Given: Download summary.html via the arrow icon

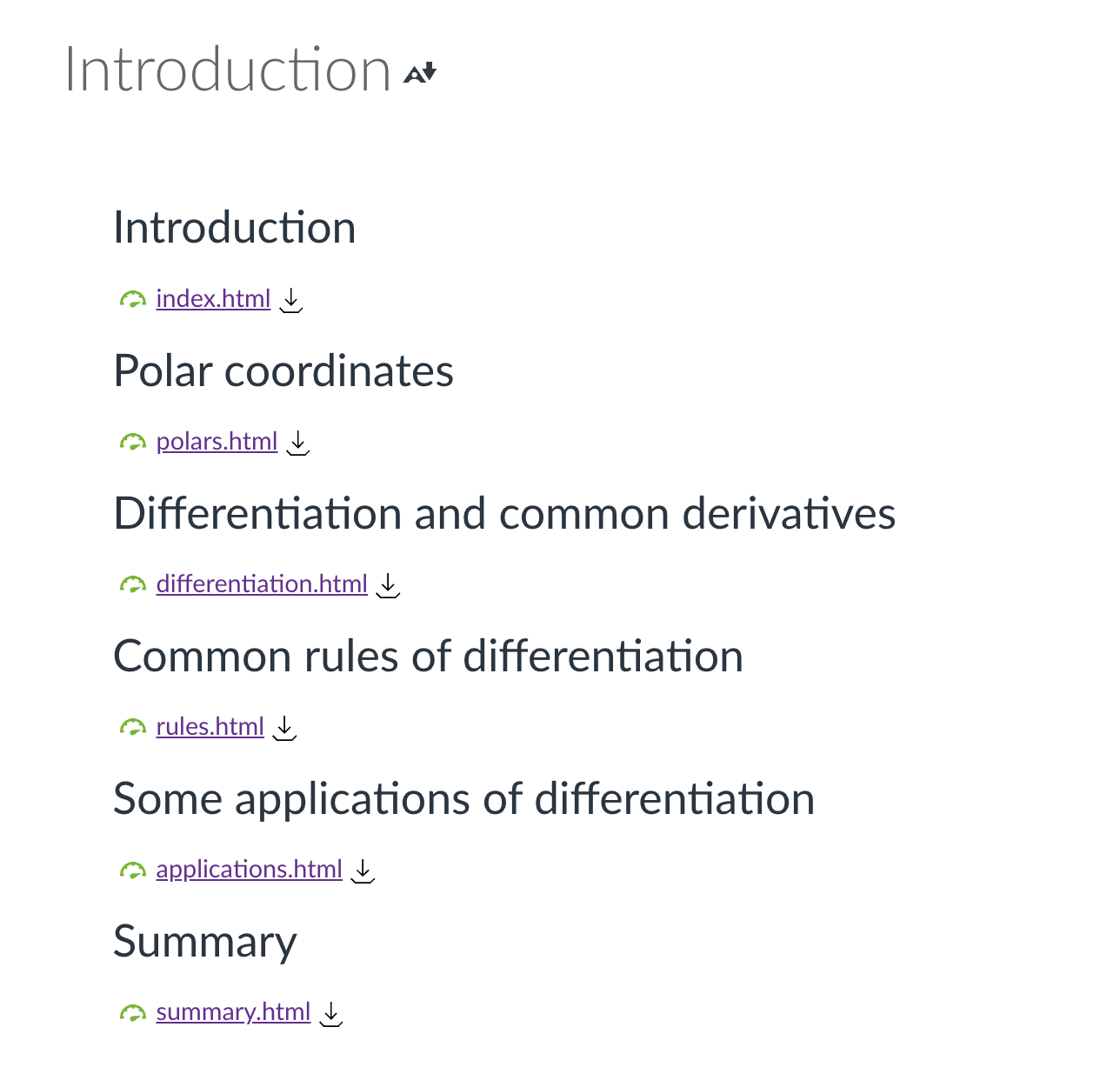Looking at the screenshot, I should (x=330, y=1013).
